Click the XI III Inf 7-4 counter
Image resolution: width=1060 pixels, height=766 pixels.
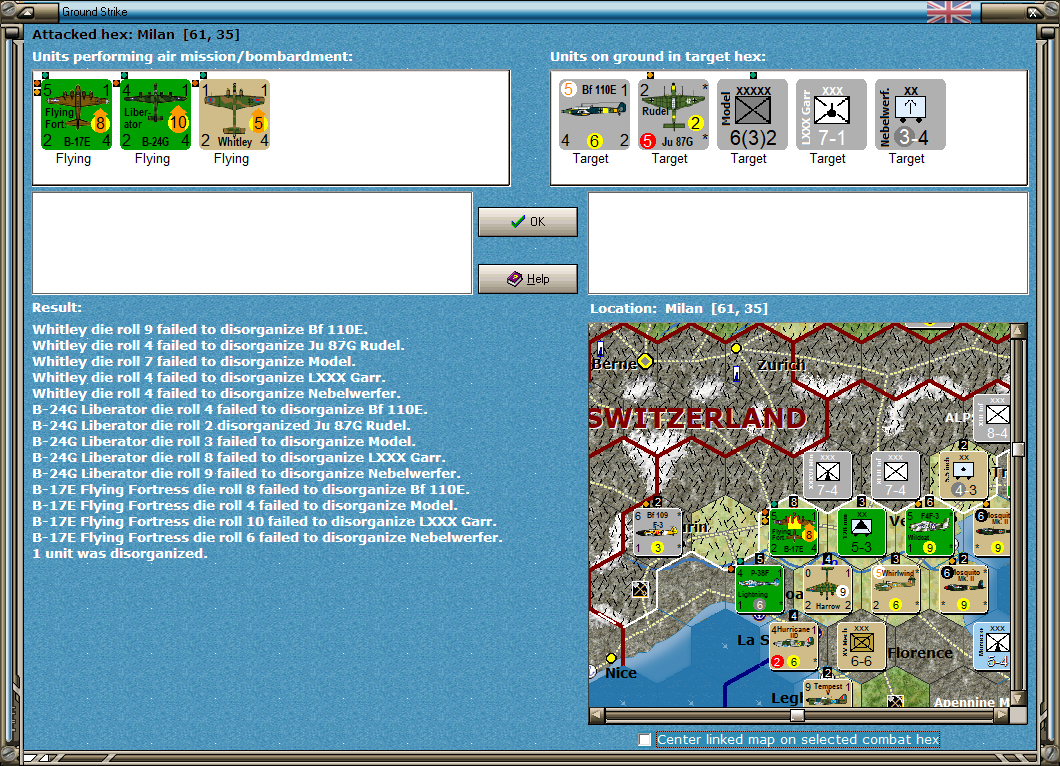[x=896, y=475]
